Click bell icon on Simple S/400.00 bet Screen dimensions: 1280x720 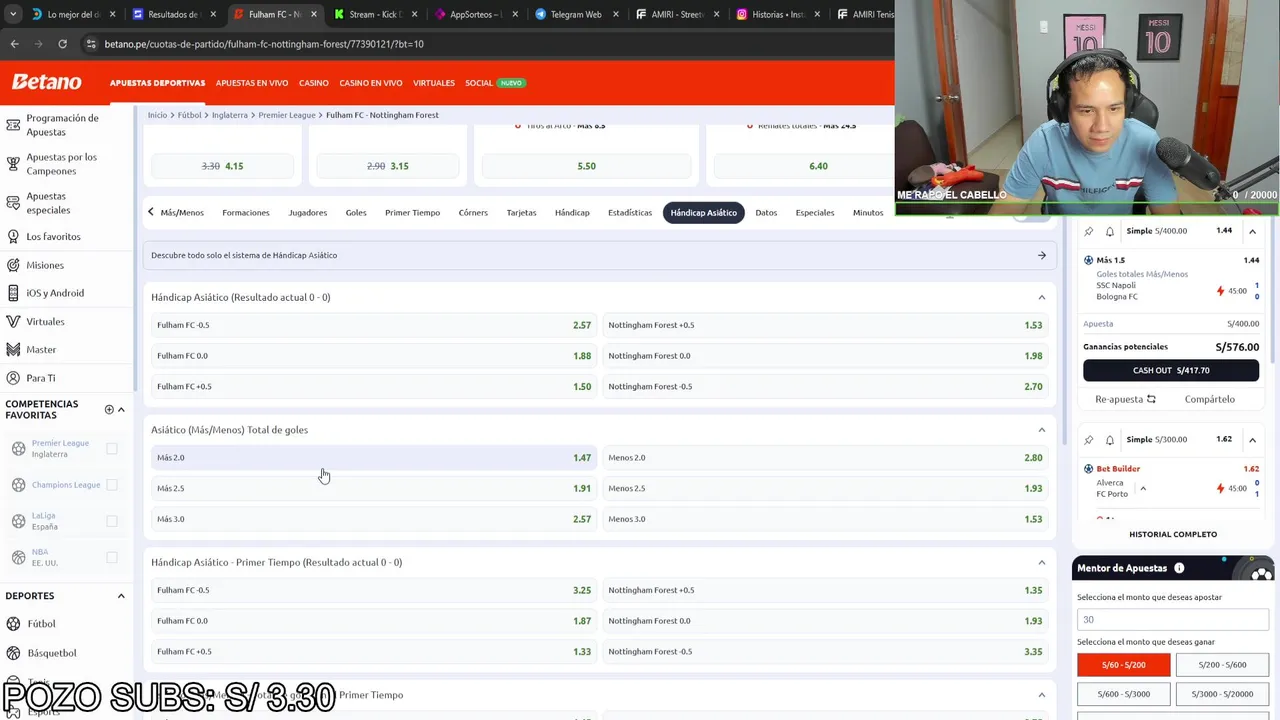[1110, 231]
